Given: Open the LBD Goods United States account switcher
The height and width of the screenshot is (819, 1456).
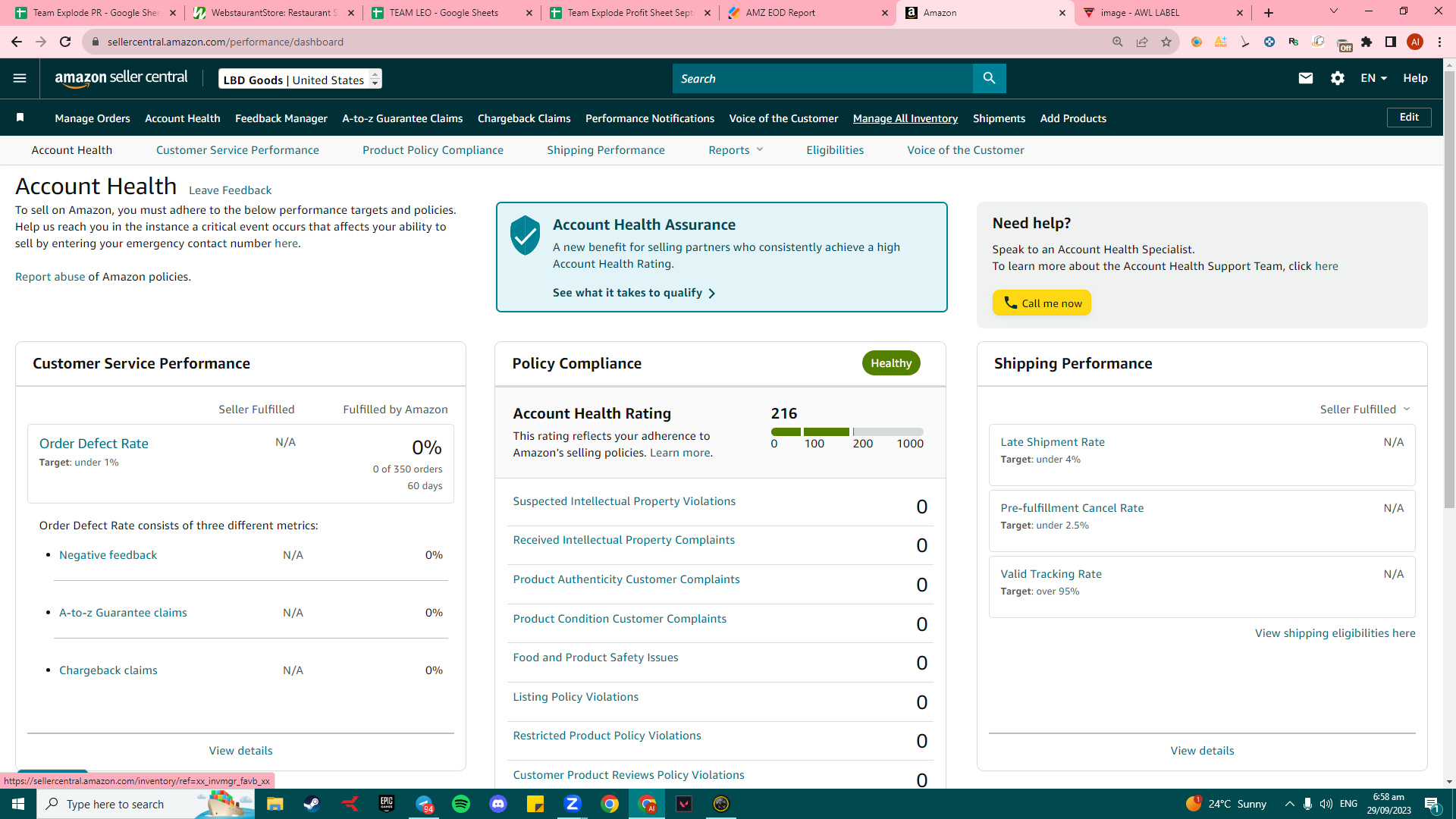Looking at the screenshot, I should [x=300, y=79].
